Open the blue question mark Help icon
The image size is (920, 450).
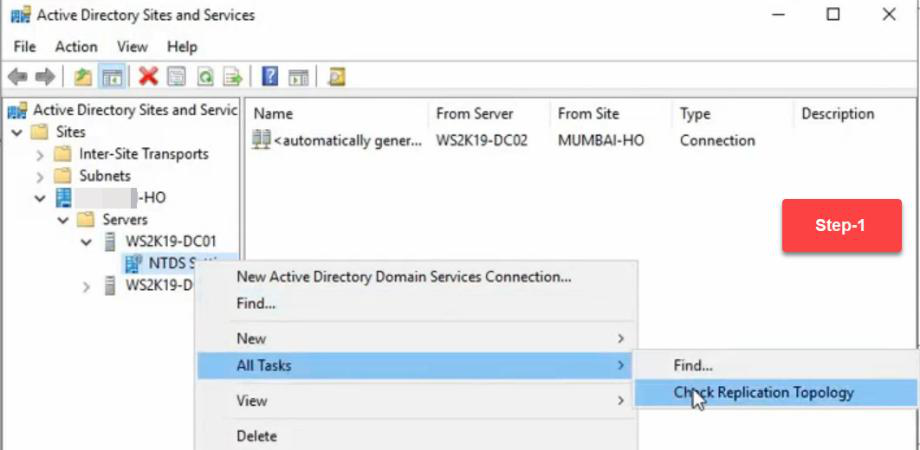coord(269,76)
